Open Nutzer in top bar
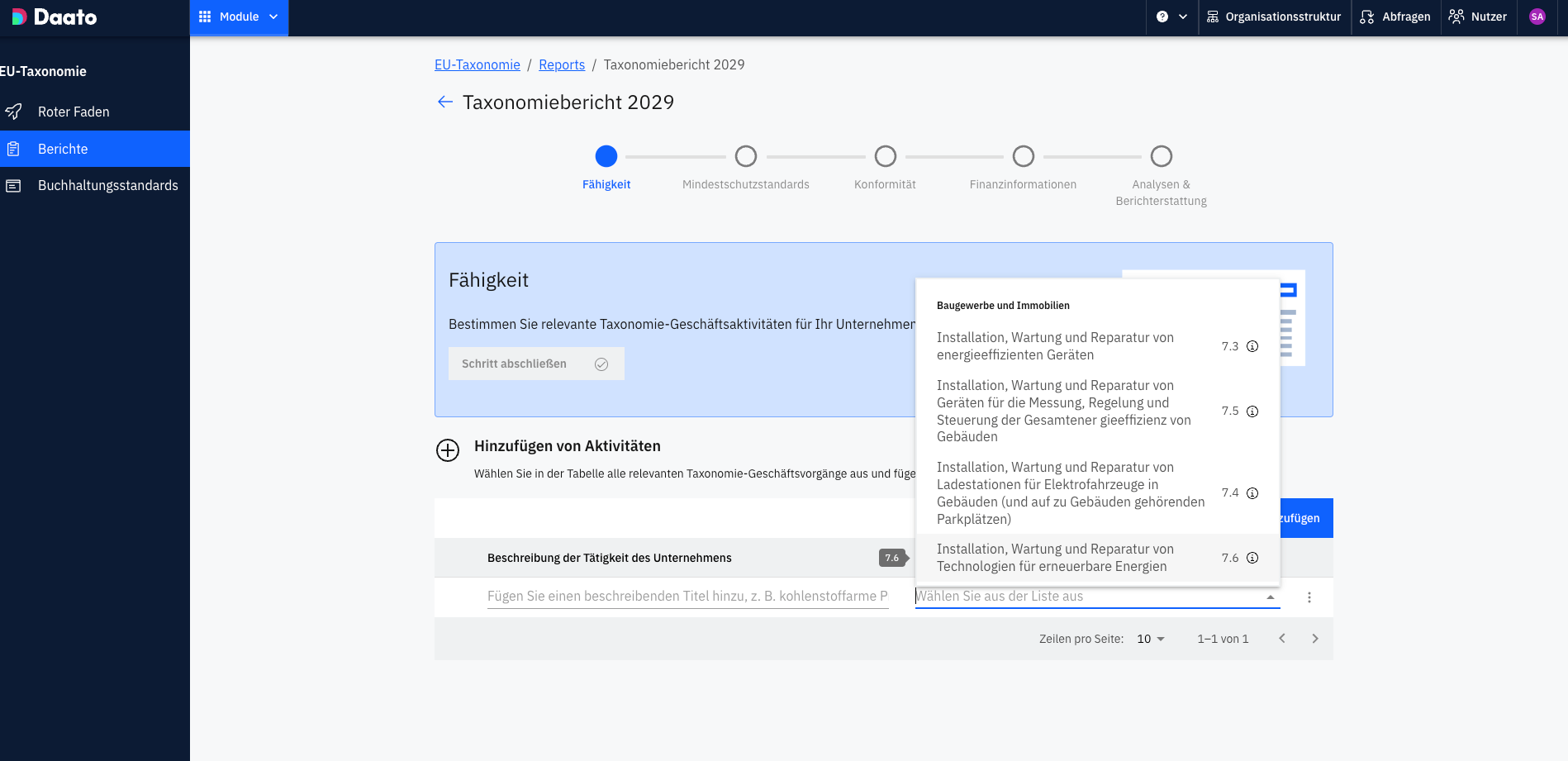This screenshot has width=1568, height=761. [1478, 17]
